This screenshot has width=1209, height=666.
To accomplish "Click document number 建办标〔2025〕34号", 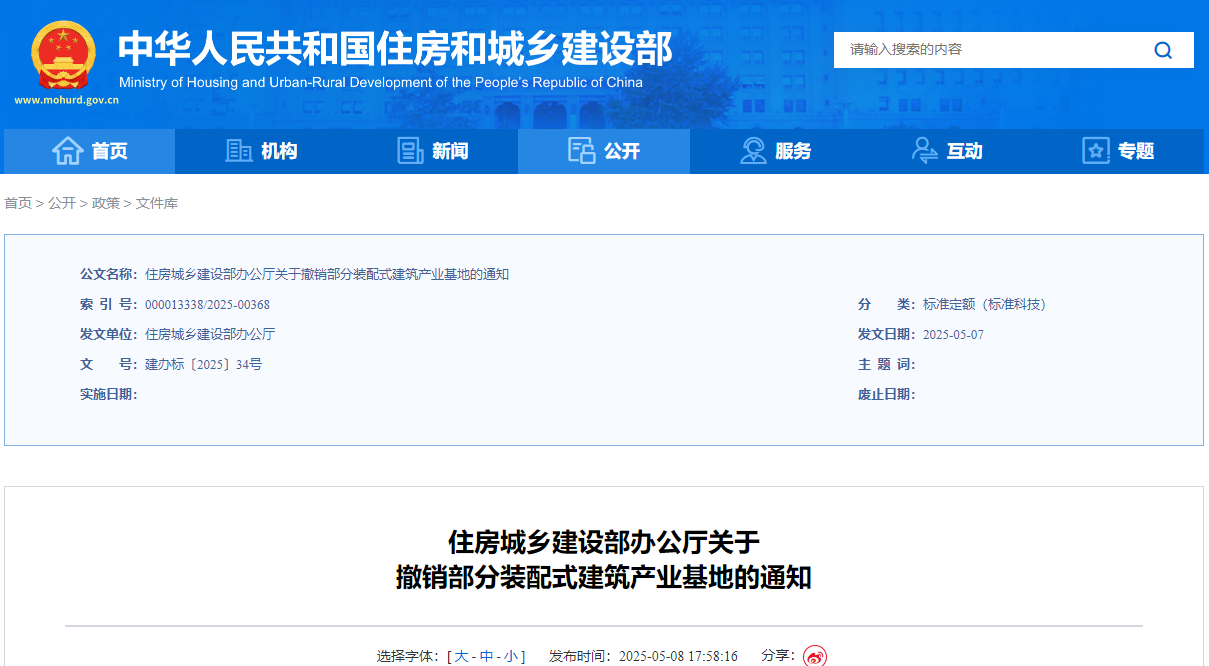I will (203, 364).
